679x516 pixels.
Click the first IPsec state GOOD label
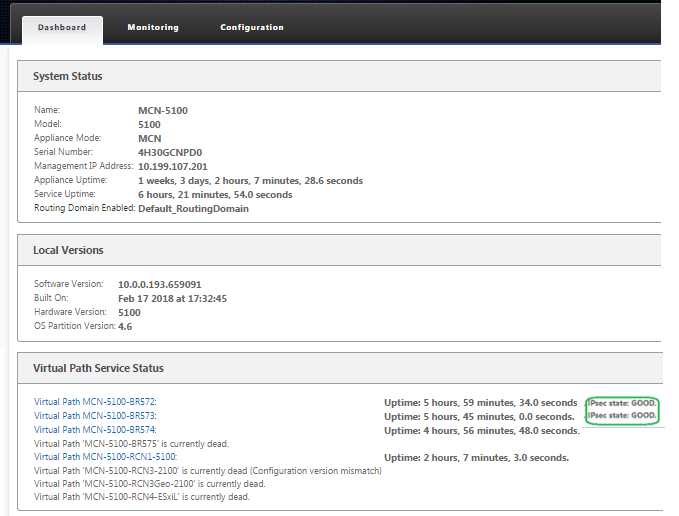[621, 403]
